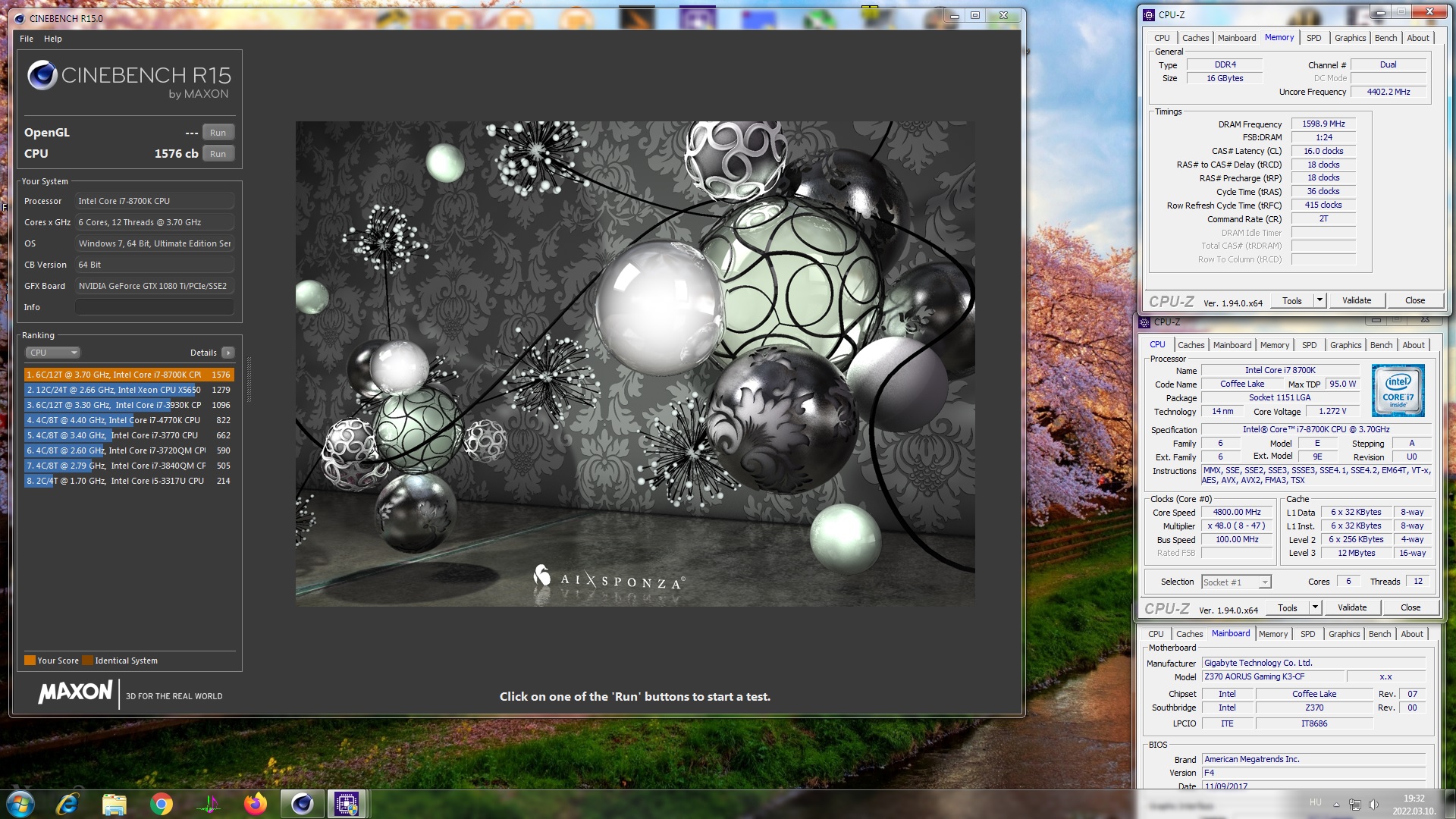Select ranking row Intel Core i7-4770K
Viewport: 1456px width, 819px height.
[x=129, y=420]
